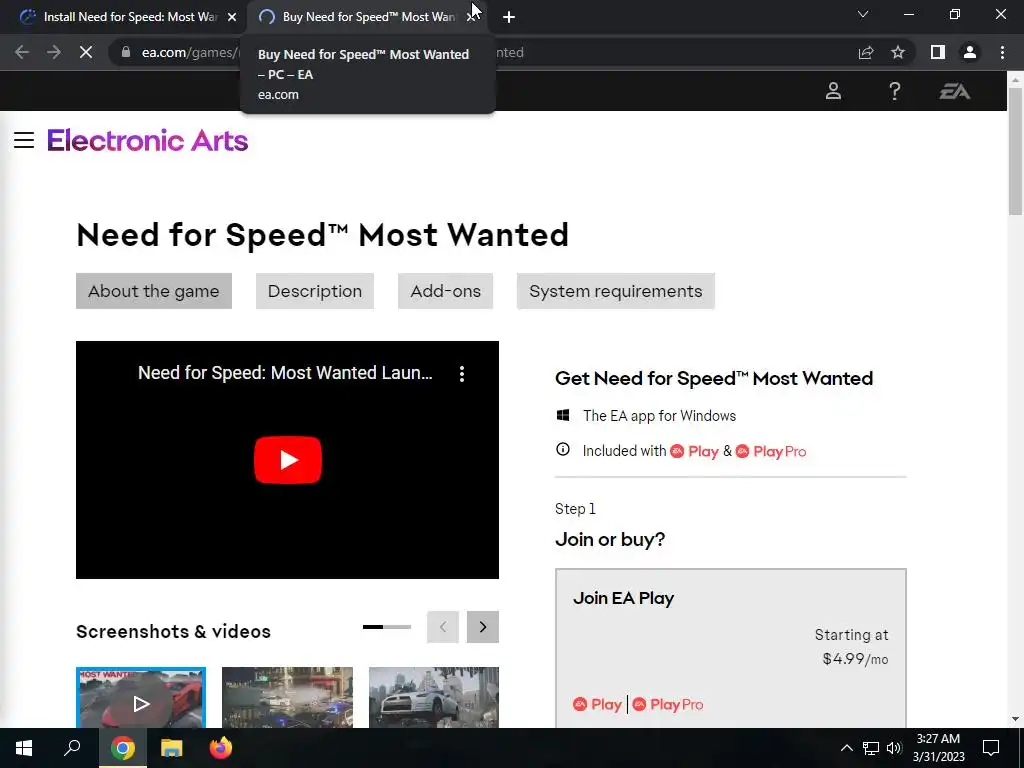Open the Windows Start menu

click(x=24, y=748)
